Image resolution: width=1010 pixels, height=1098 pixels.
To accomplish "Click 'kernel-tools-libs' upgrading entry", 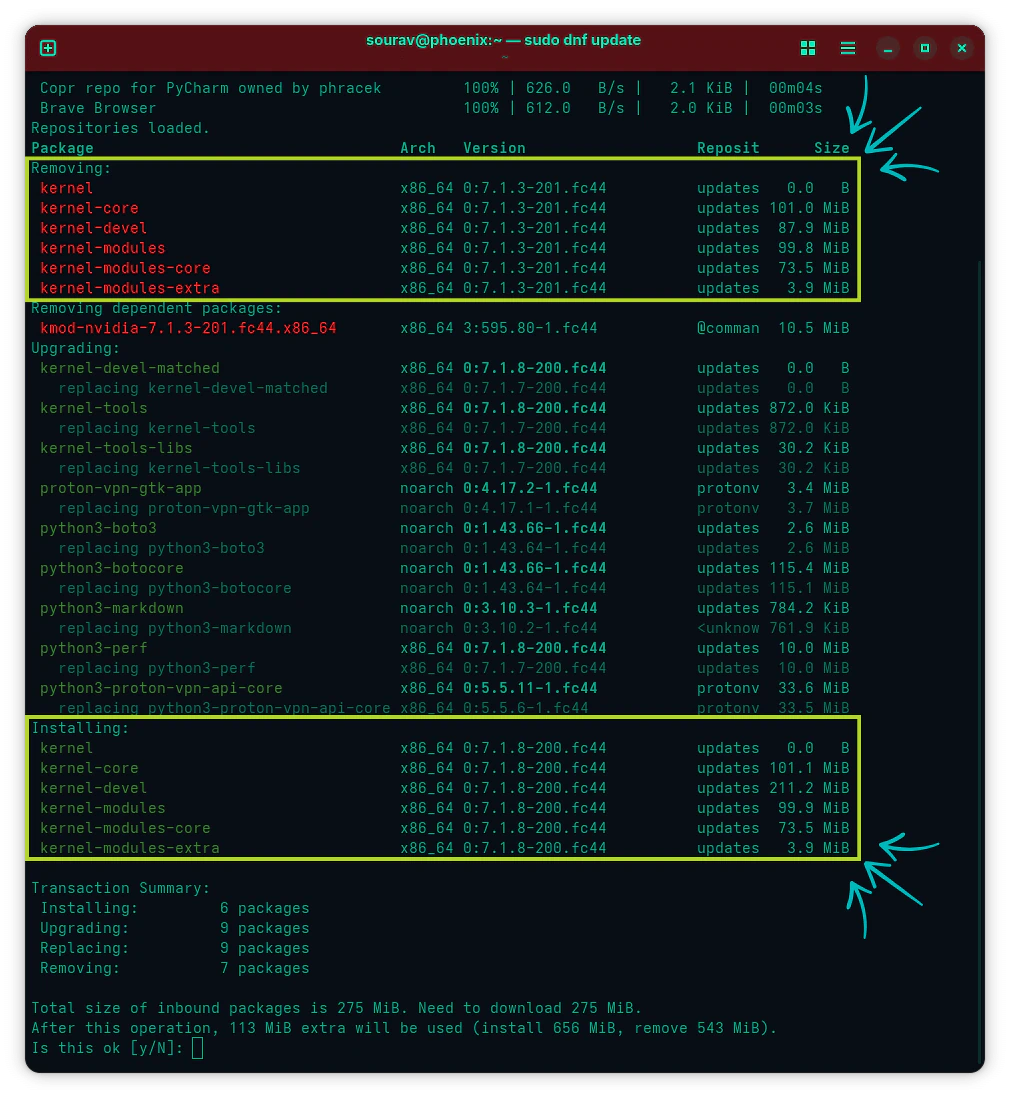I will (x=116, y=448).
